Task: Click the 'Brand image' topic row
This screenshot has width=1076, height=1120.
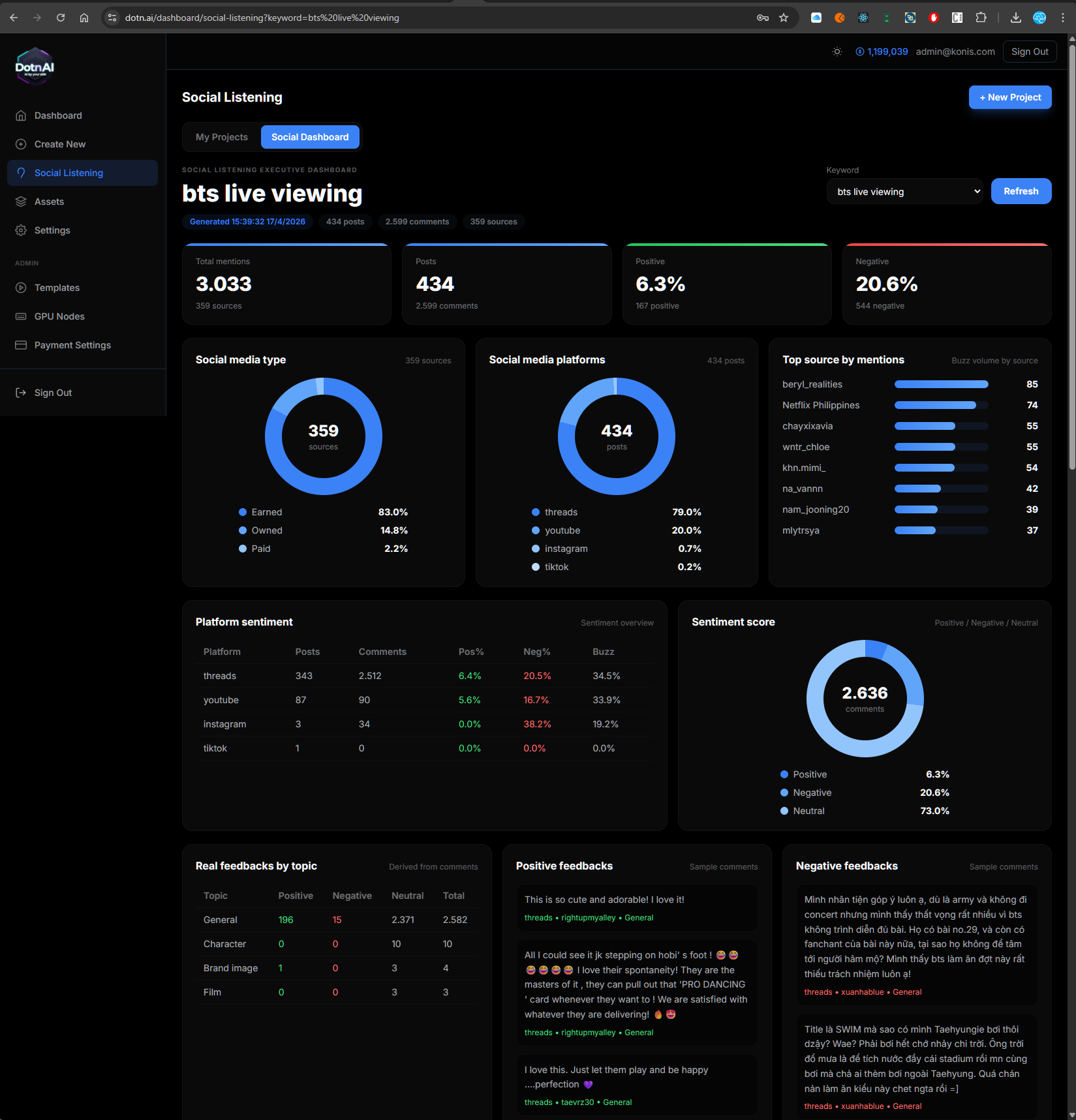Action: tap(337, 968)
